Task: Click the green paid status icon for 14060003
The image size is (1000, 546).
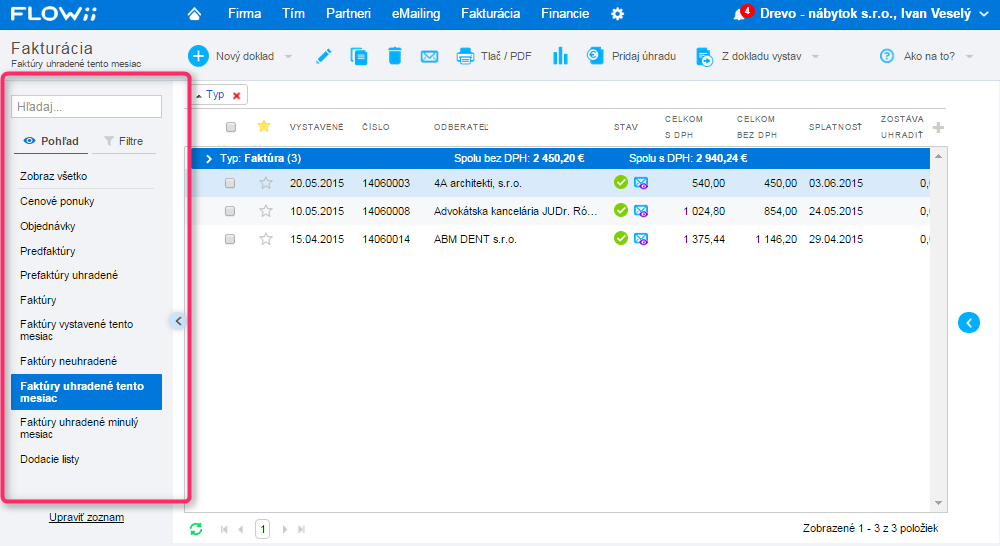Action: click(621, 182)
